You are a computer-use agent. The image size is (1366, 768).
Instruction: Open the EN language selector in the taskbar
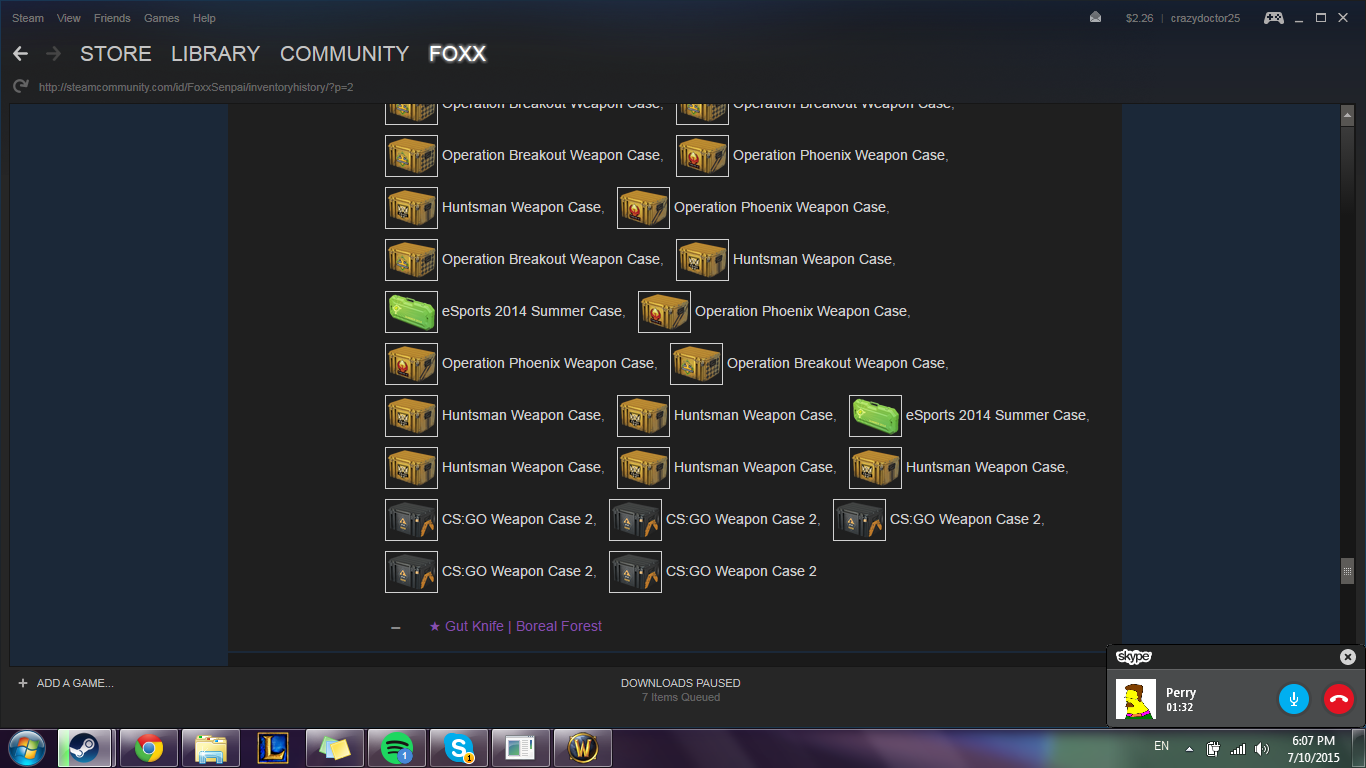[1161, 746]
